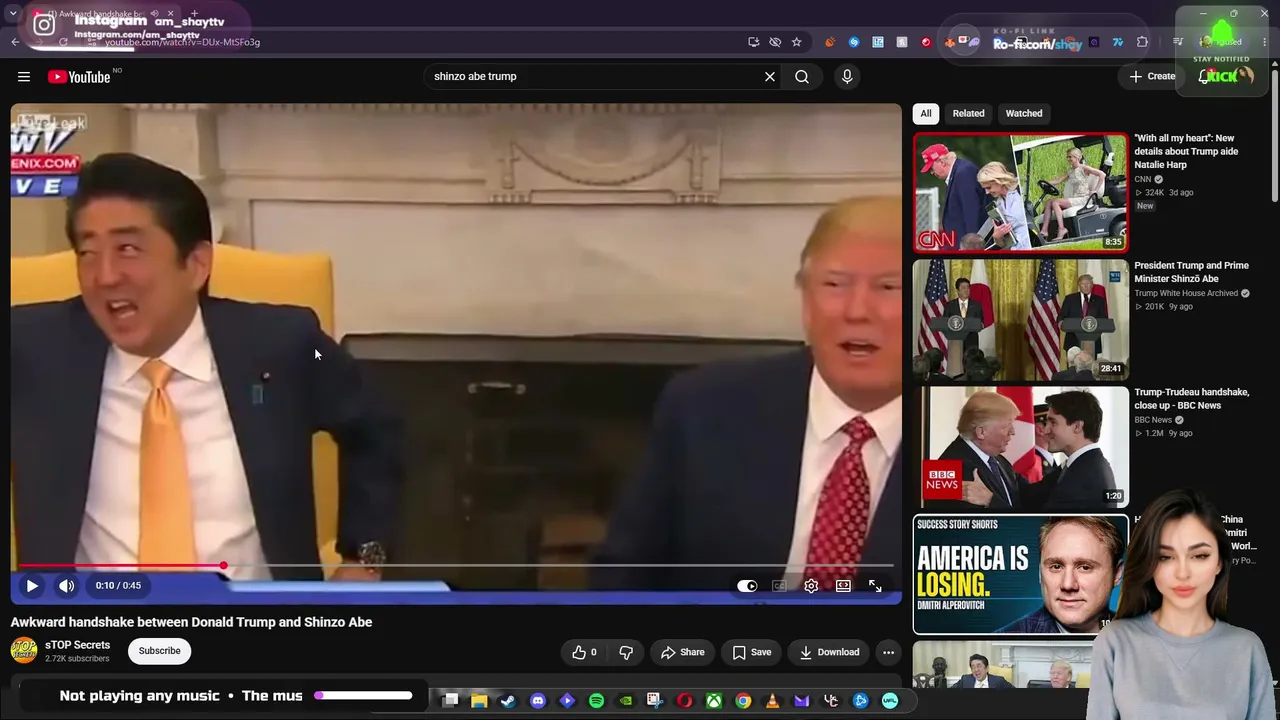Image resolution: width=1280 pixels, height=720 pixels.
Task: Click the Create button
Action: coord(1152,77)
